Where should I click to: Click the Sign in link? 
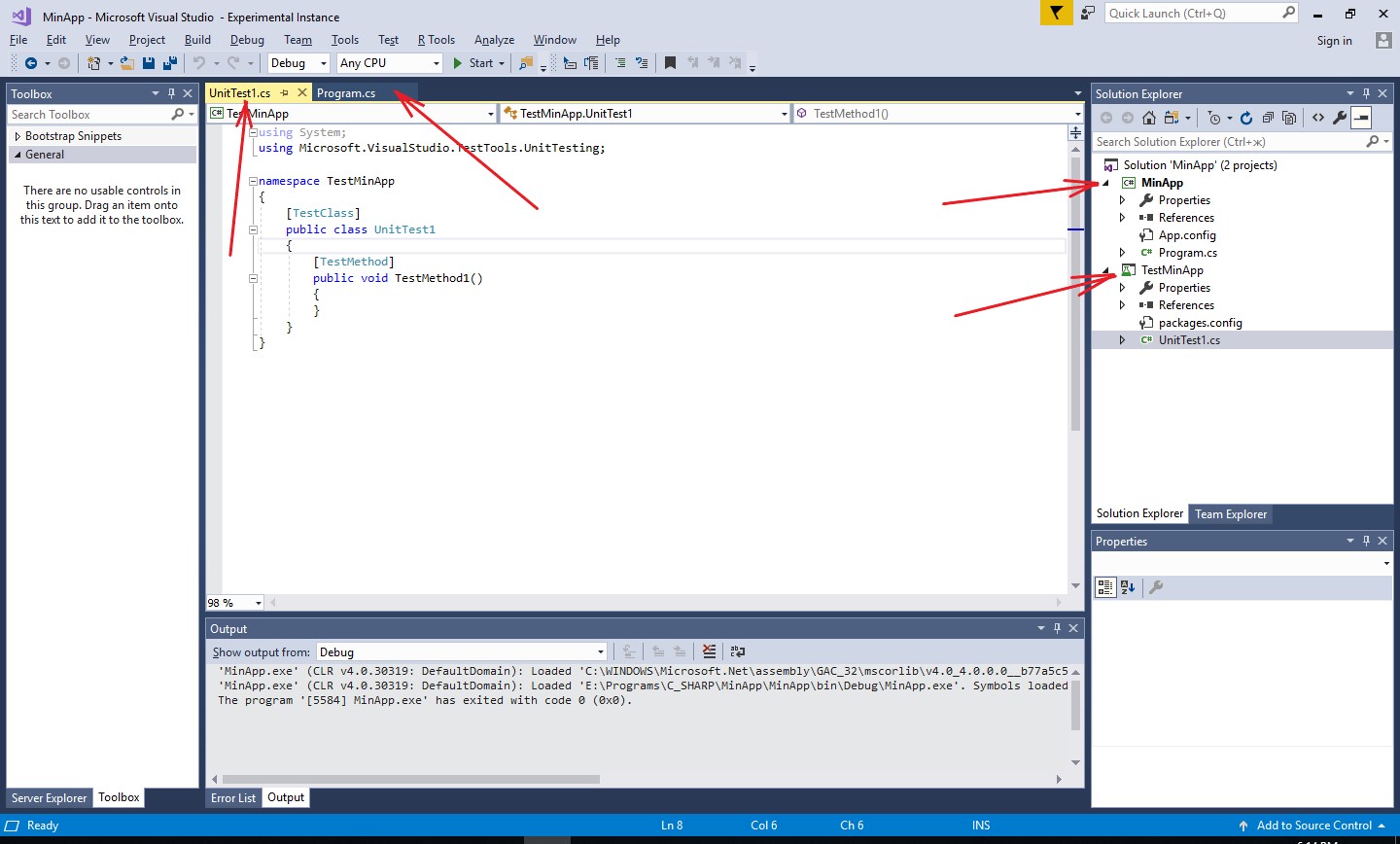1334,40
